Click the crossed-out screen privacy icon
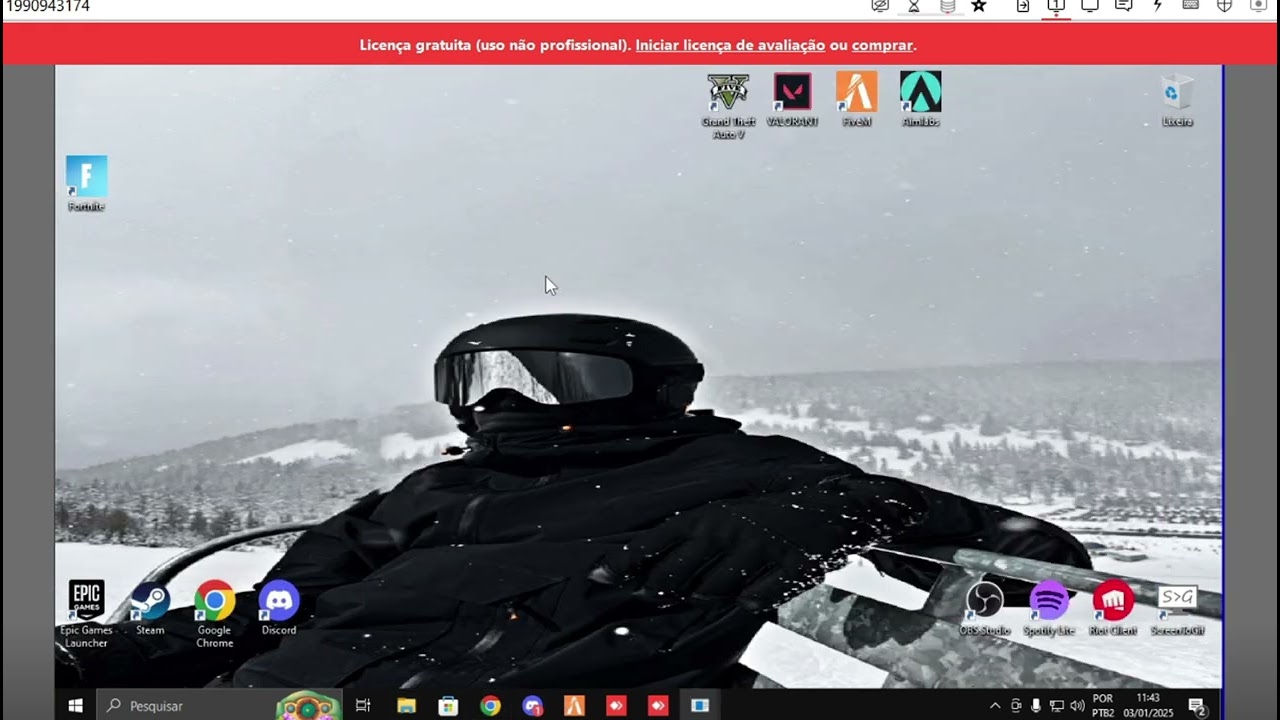This screenshot has height=720, width=1280. pos(880,6)
